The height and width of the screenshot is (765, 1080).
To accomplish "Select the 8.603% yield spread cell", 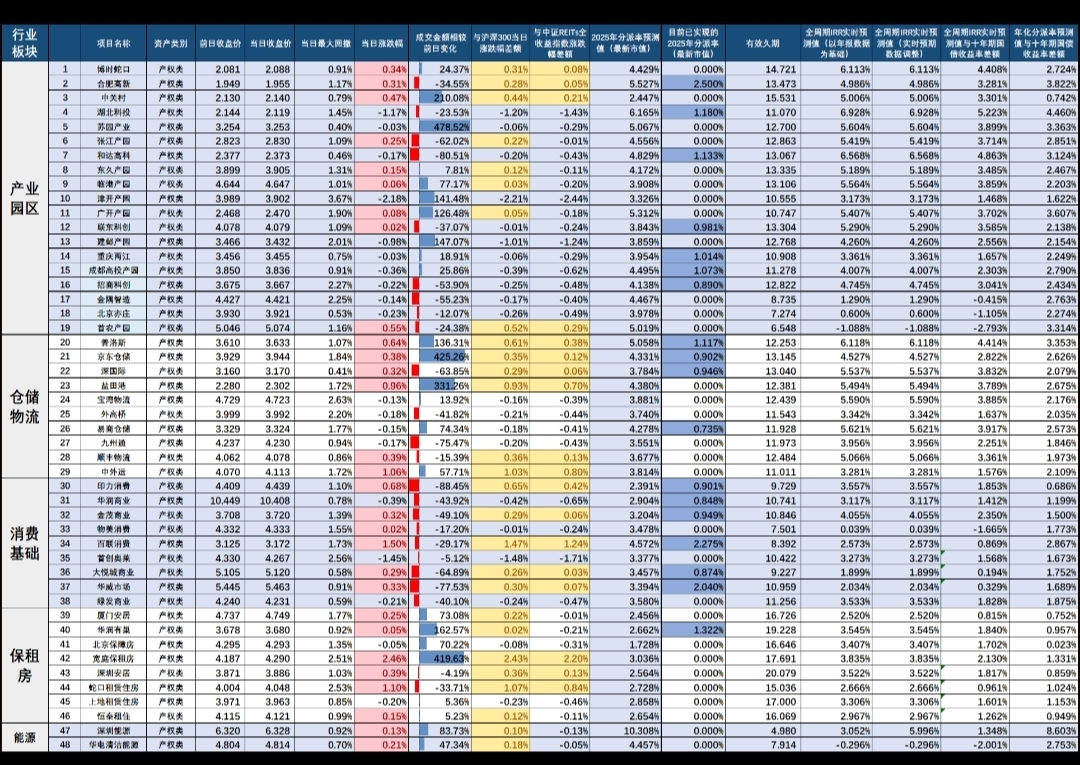I will [x=1044, y=731].
